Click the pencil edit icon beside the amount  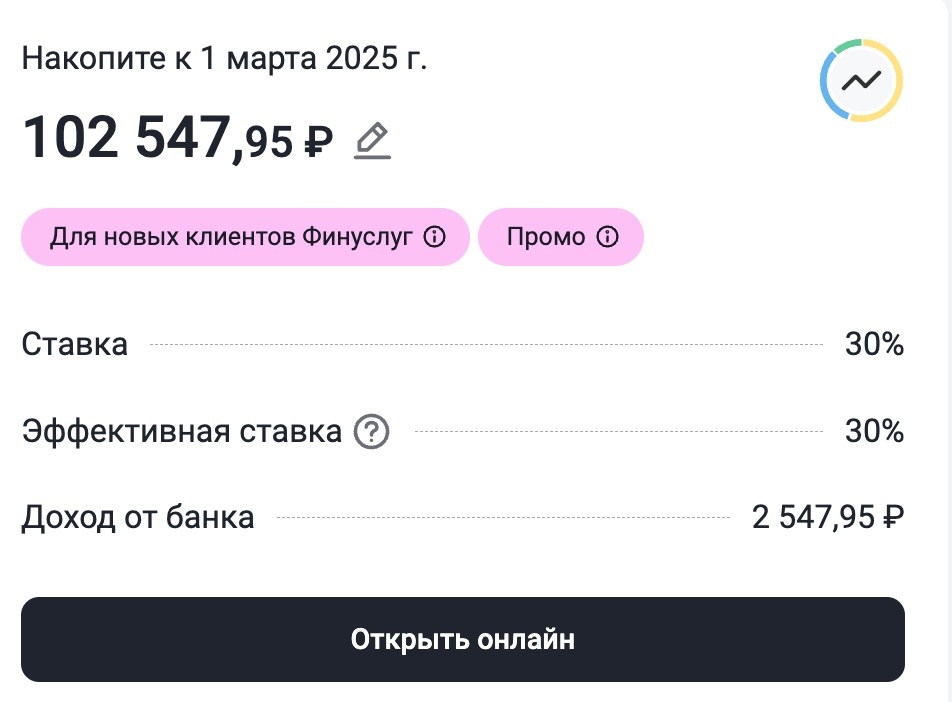371,140
